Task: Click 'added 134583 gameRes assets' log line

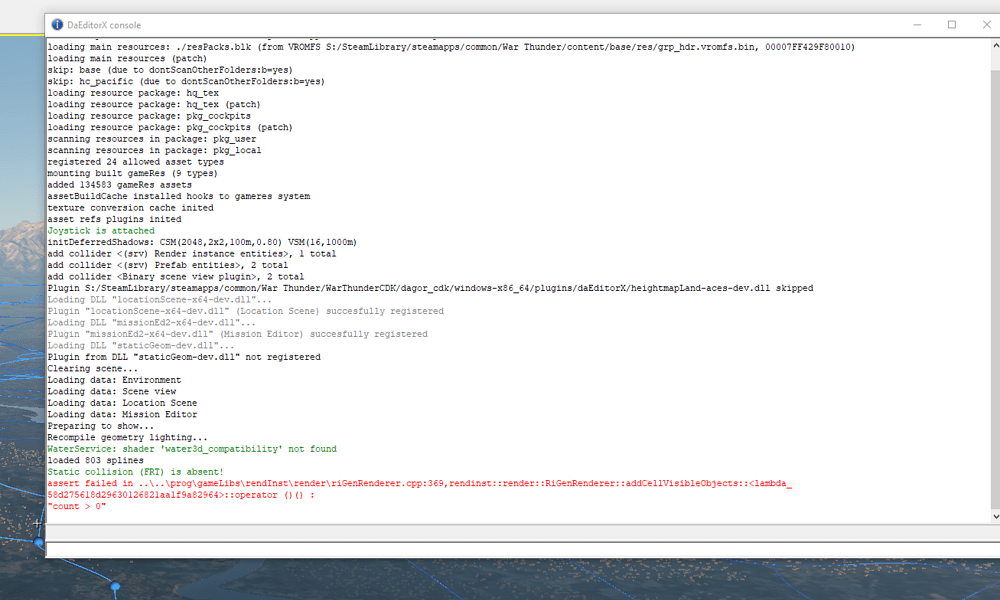Action: [x=117, y=185]
